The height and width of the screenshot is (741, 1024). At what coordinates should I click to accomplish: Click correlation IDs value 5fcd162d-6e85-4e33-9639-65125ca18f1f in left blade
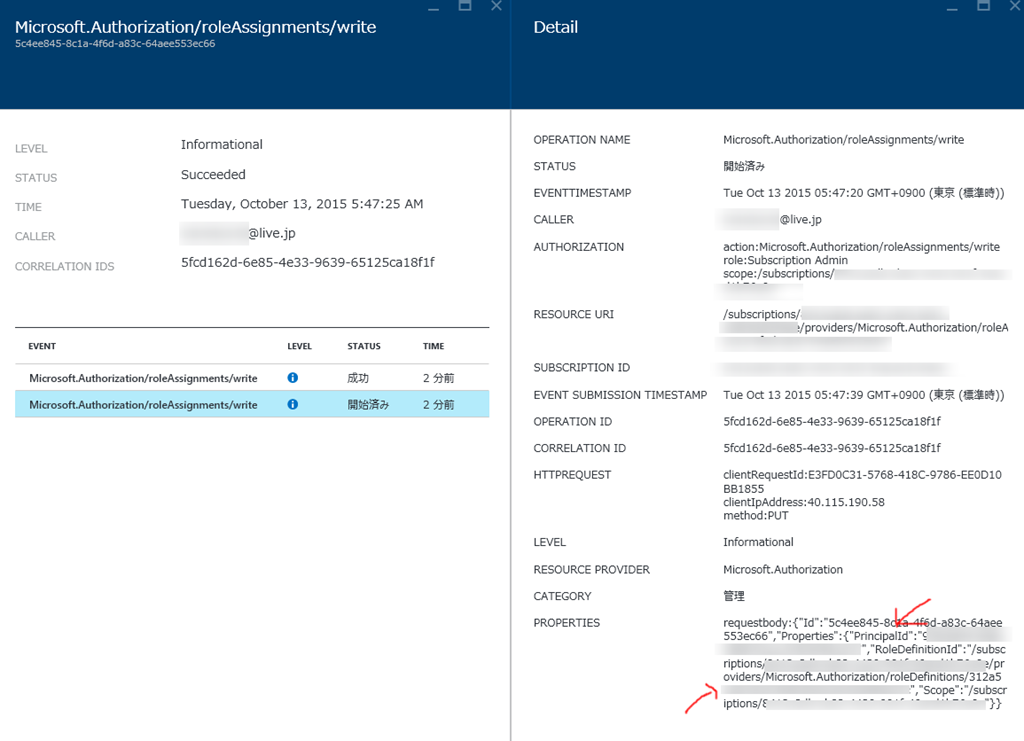pyautogui.click(x=308, y=262)
